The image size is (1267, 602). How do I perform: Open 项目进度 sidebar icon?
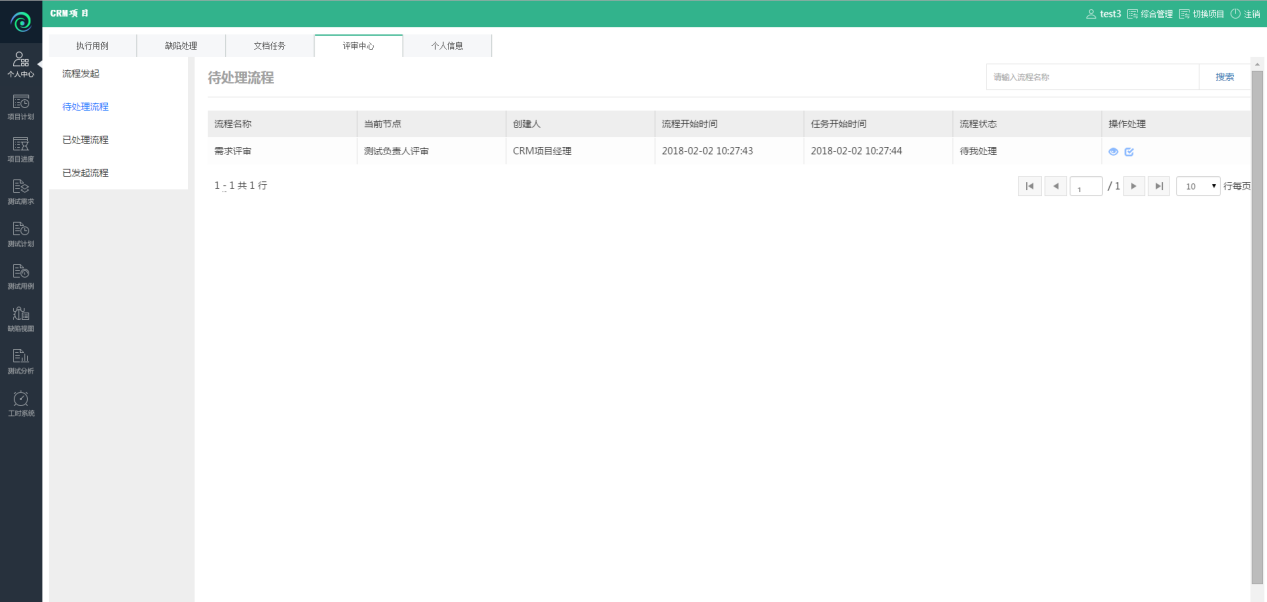click(20, 148)
